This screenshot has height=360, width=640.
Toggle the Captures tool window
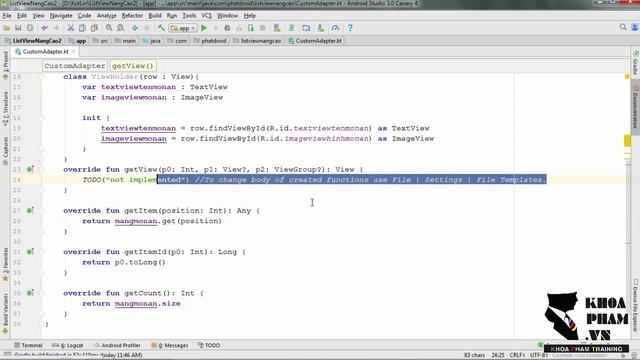point(5,151)
